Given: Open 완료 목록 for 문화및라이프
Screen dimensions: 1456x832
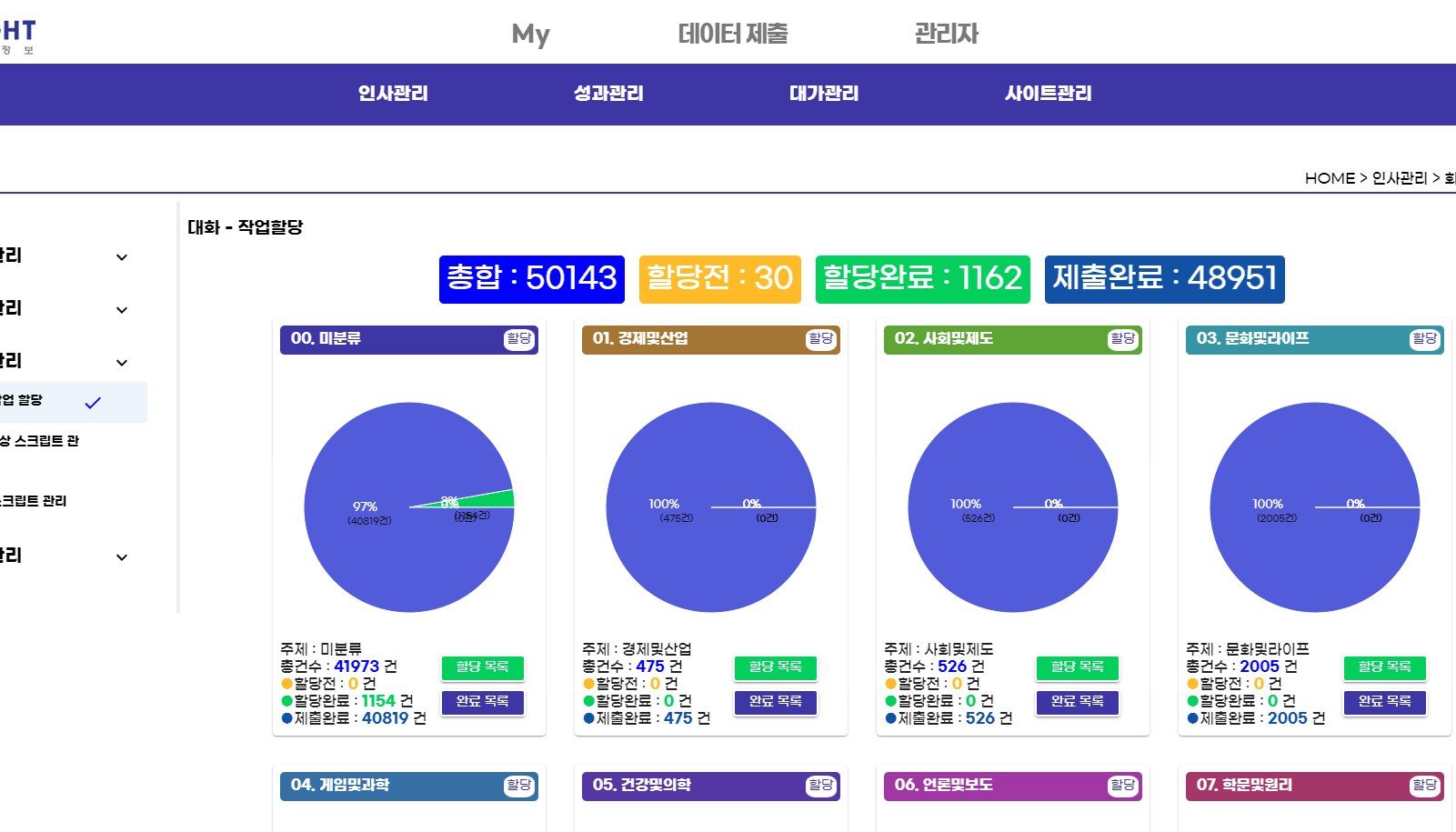Looking at the screenshot, I should [1385, 702].
